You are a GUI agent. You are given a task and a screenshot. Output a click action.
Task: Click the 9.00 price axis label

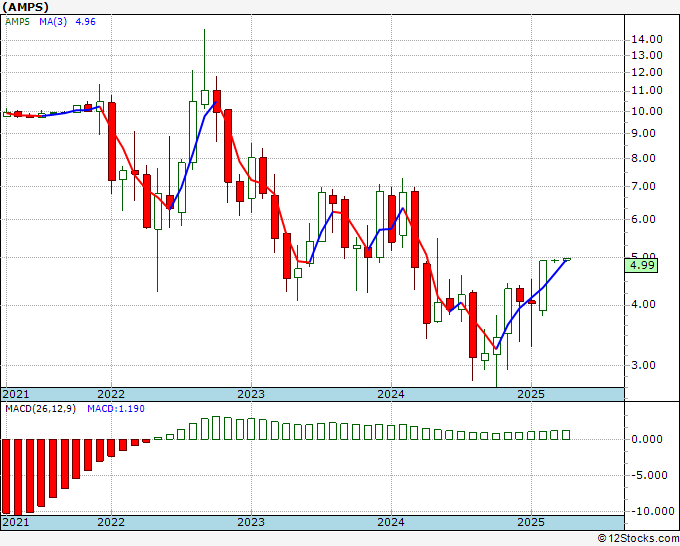pos(643,134)
